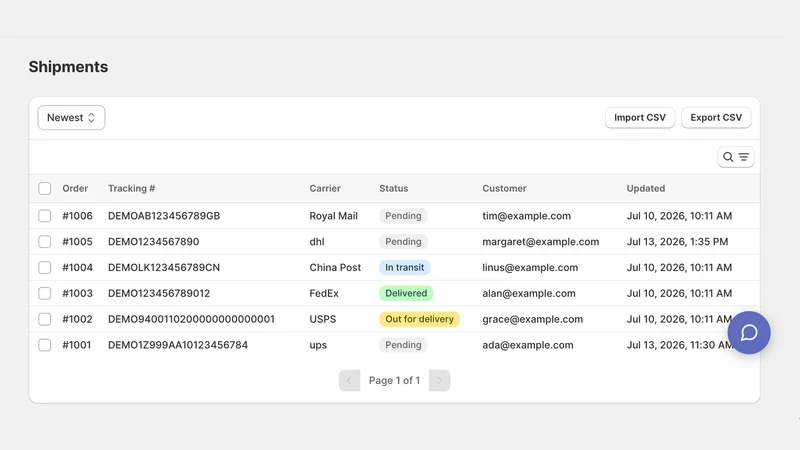Click customer tim@example.com

pyautogui.click(x=527, y=216)
